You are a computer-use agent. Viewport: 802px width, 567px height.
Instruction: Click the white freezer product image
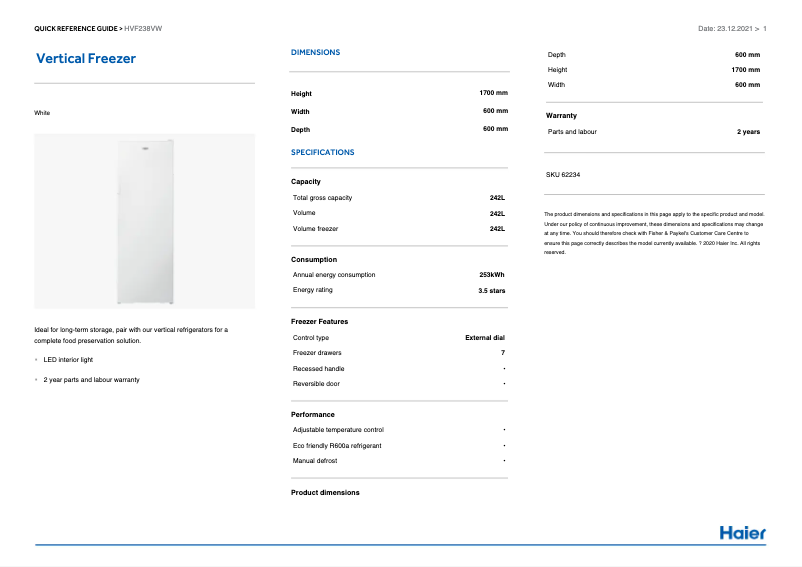click(145, 222)
